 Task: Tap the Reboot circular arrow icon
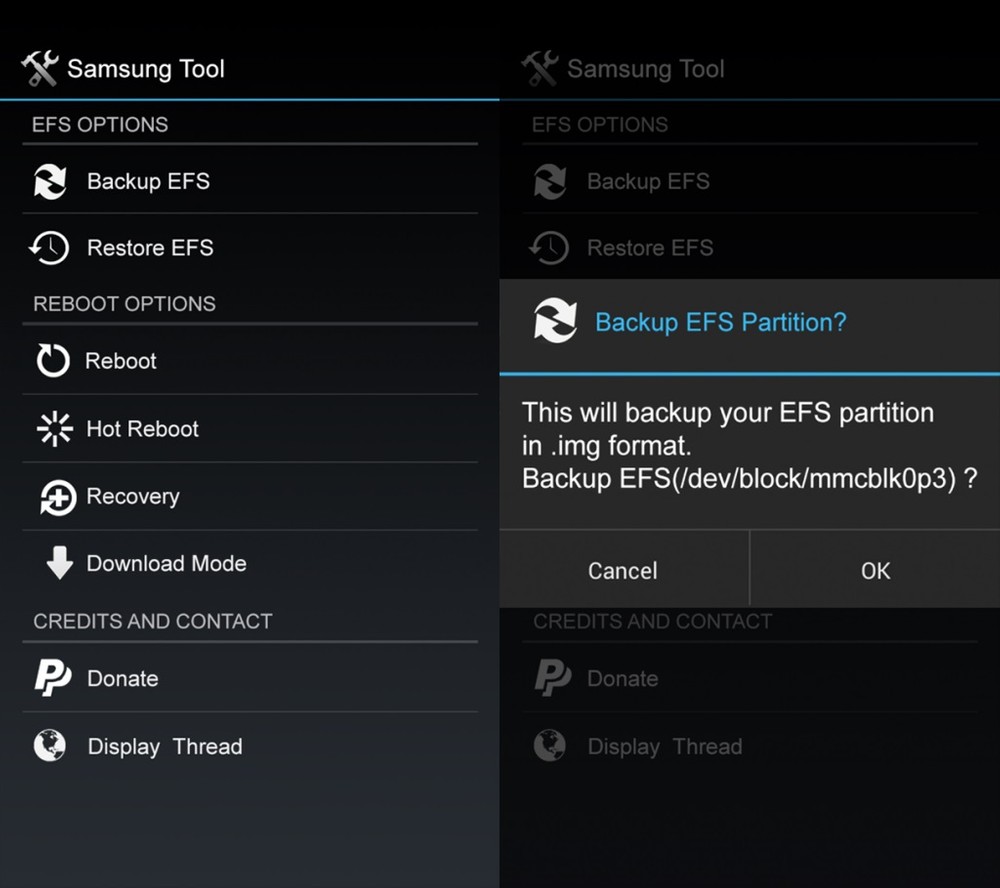point(52,360)
